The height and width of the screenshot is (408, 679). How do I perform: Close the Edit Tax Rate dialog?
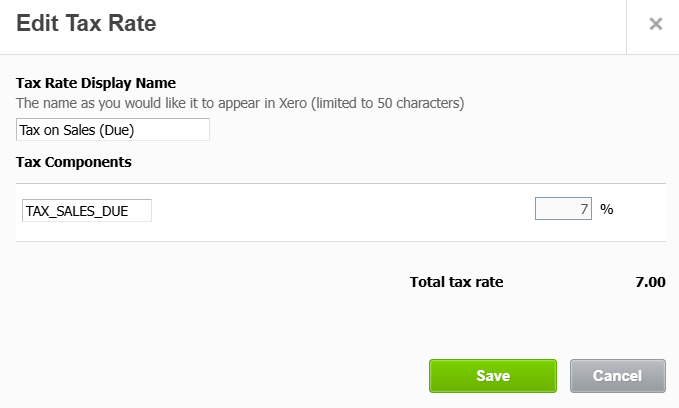(x=656, y=24)
